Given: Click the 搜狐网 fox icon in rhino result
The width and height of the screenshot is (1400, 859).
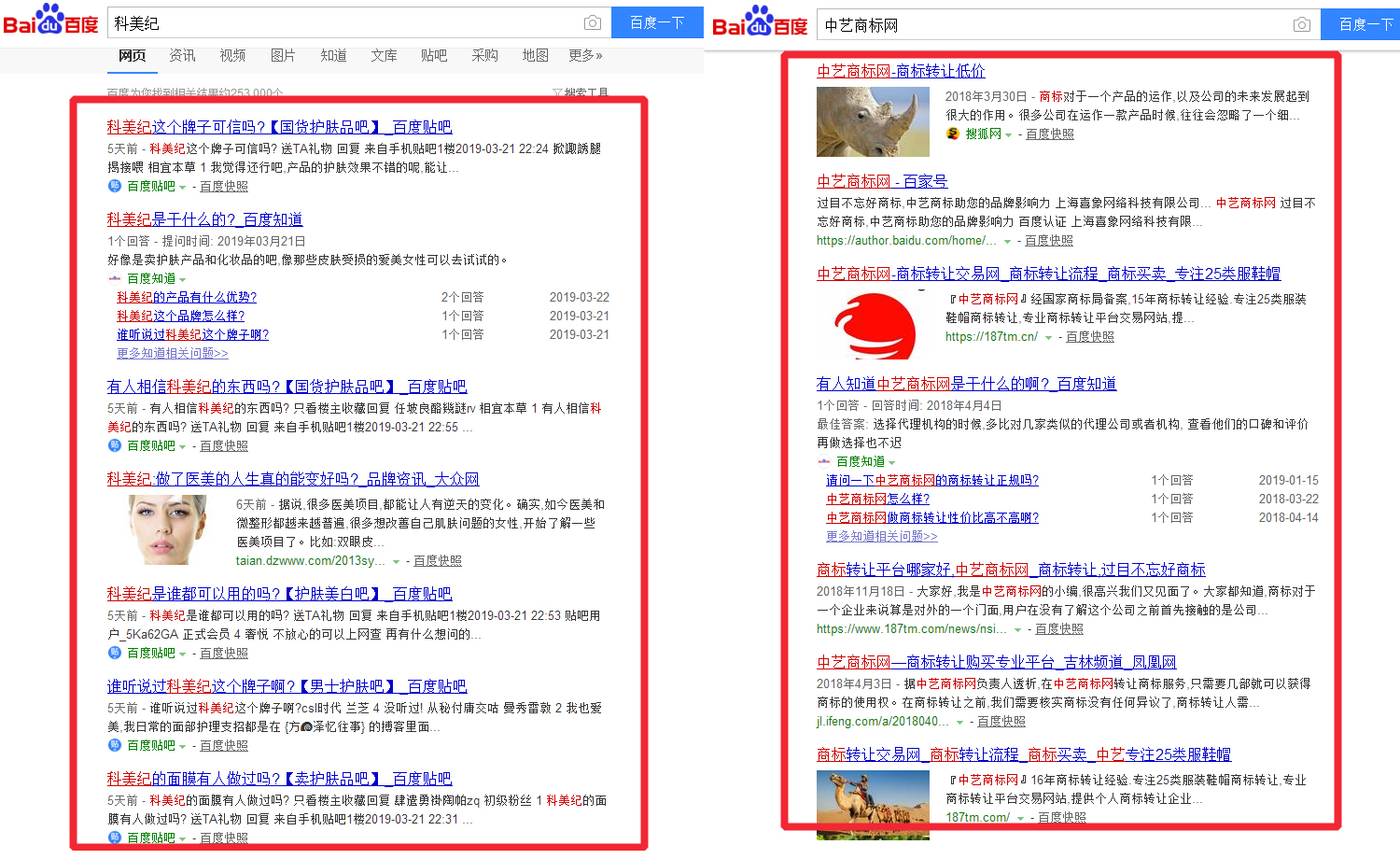Looking at the screenshot, I should [952, 134].
